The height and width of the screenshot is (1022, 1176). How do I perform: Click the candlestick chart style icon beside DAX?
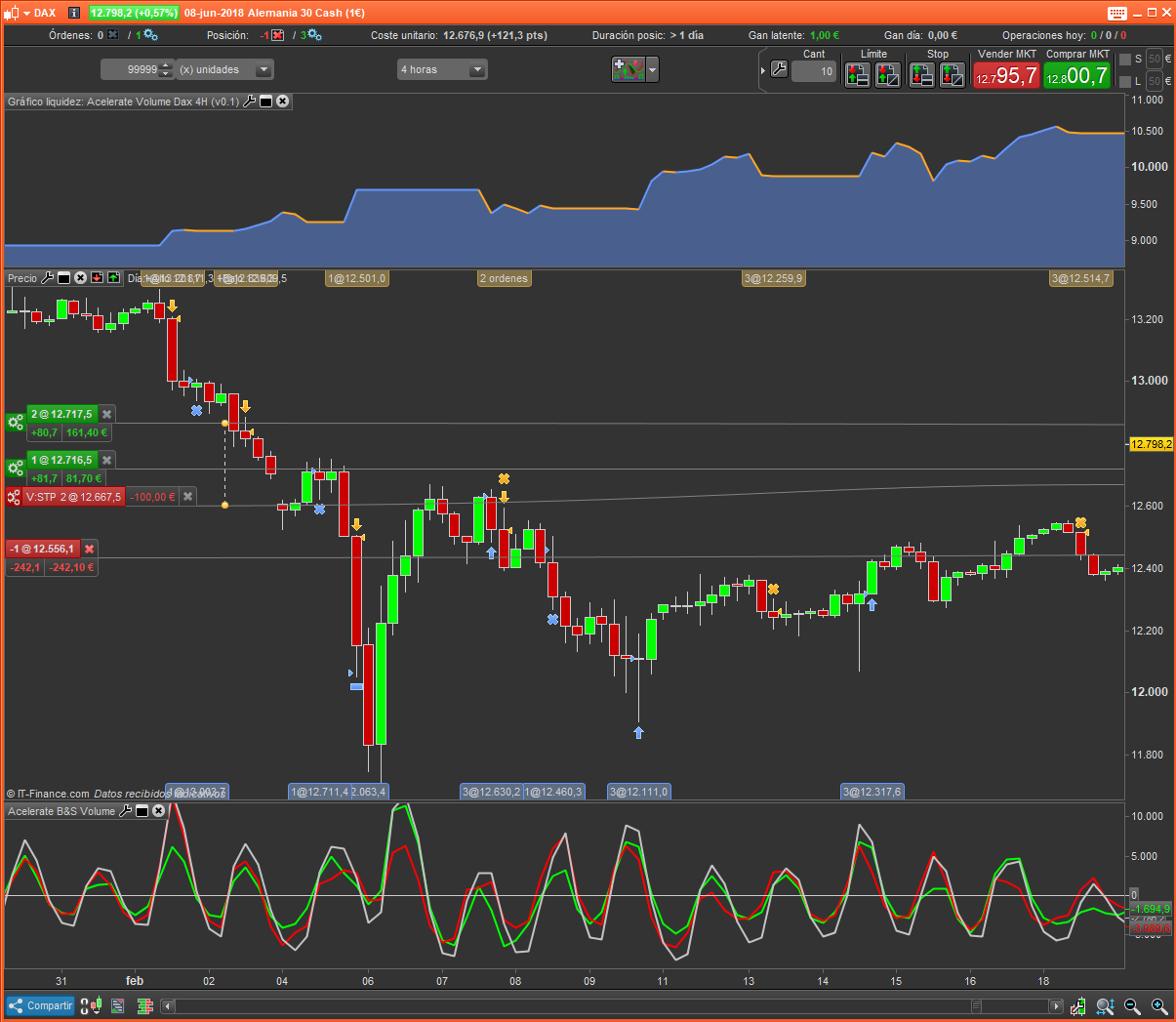click(x=13, y=13)
